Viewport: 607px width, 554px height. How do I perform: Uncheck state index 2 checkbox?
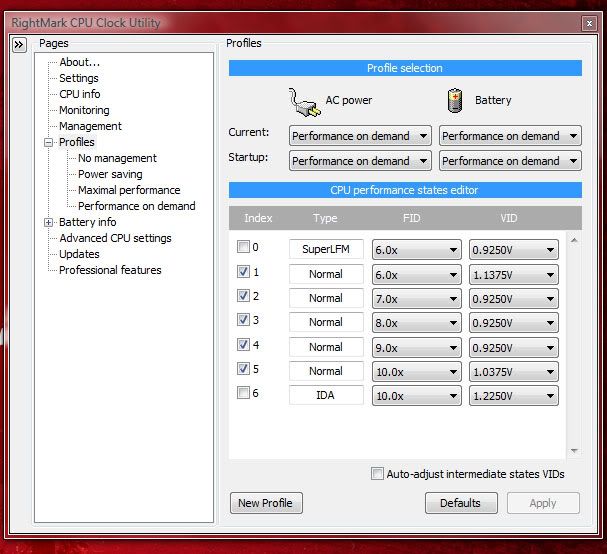pyautogui.click(x=243, y=296)
